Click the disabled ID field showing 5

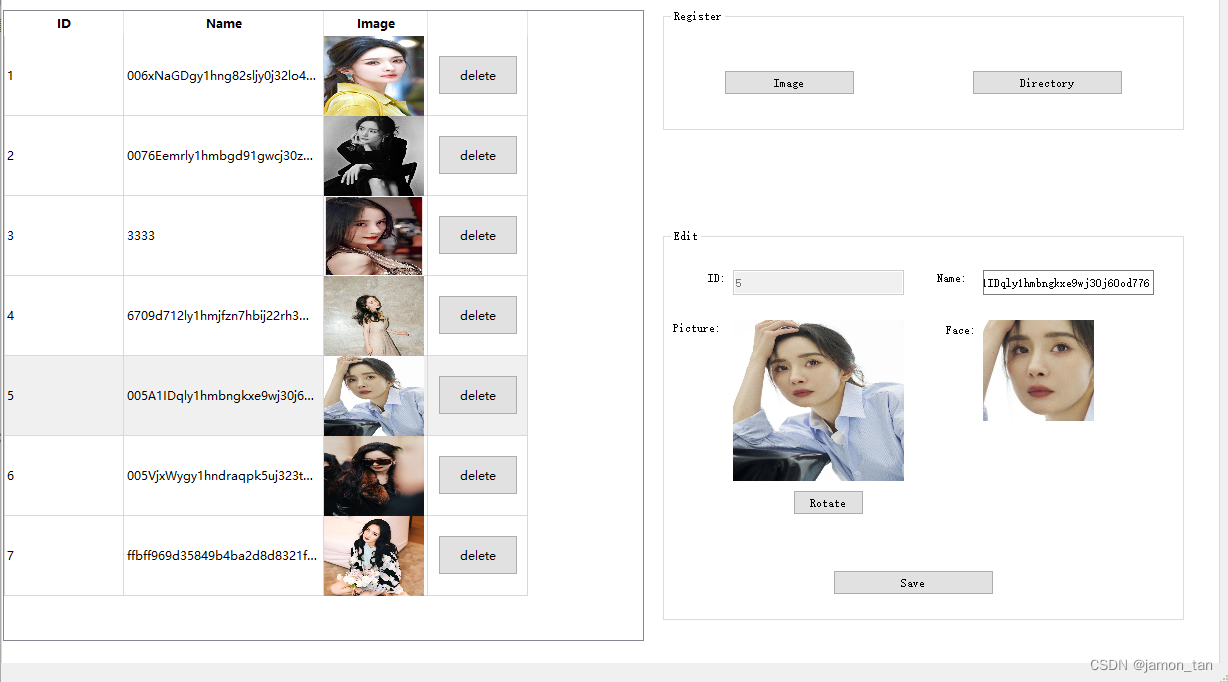coord(818,283)
